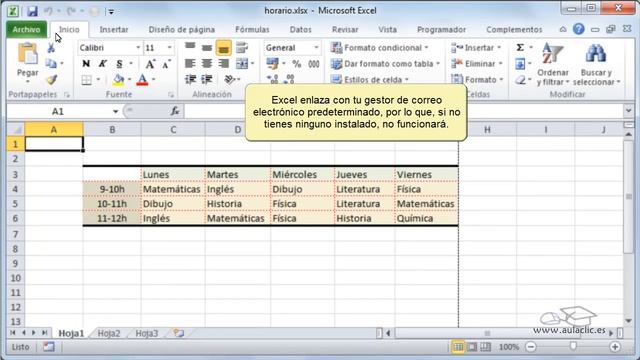
Task: Apply thousands separator 000 style
Action: tap(313, 64)
